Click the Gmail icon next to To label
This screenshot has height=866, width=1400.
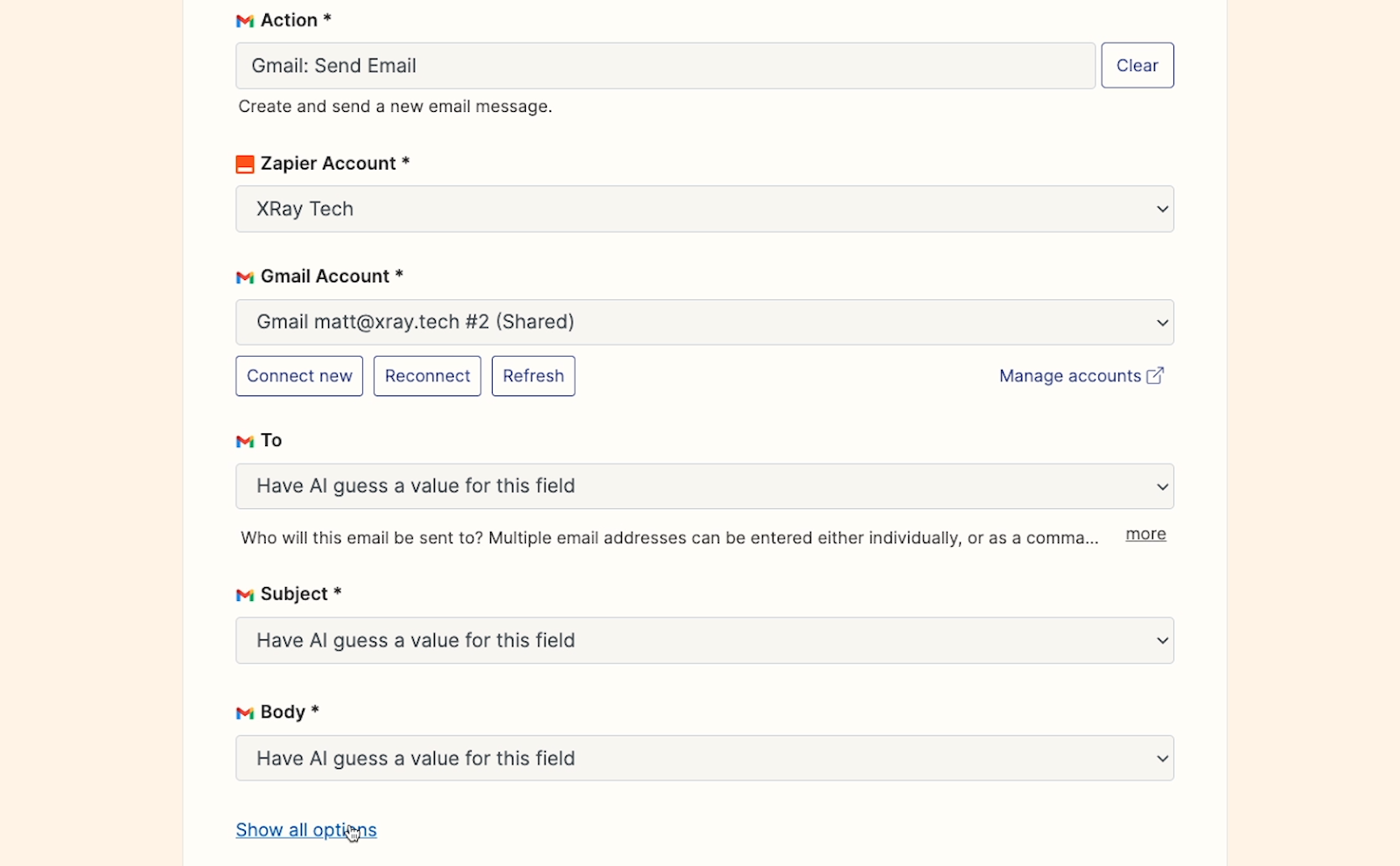click(244, 442)
